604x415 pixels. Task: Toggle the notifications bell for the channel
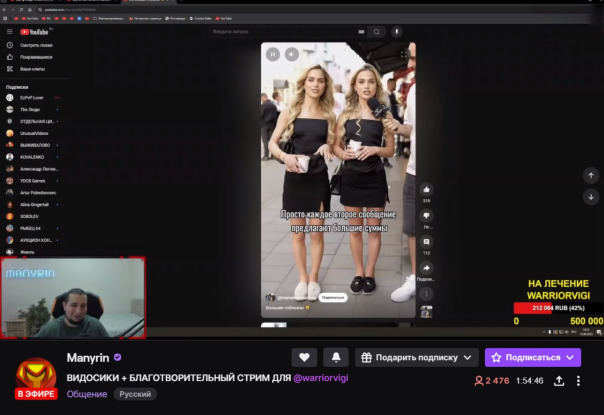click(x=336, y=357)
